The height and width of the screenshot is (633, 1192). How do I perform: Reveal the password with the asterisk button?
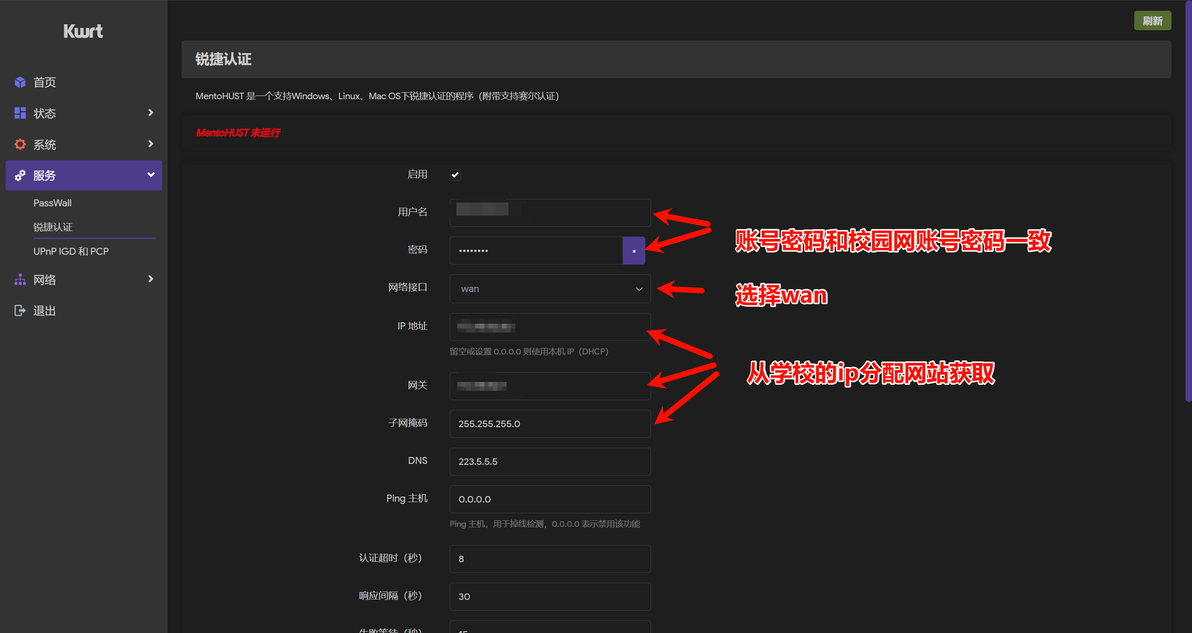coord(634,251)
